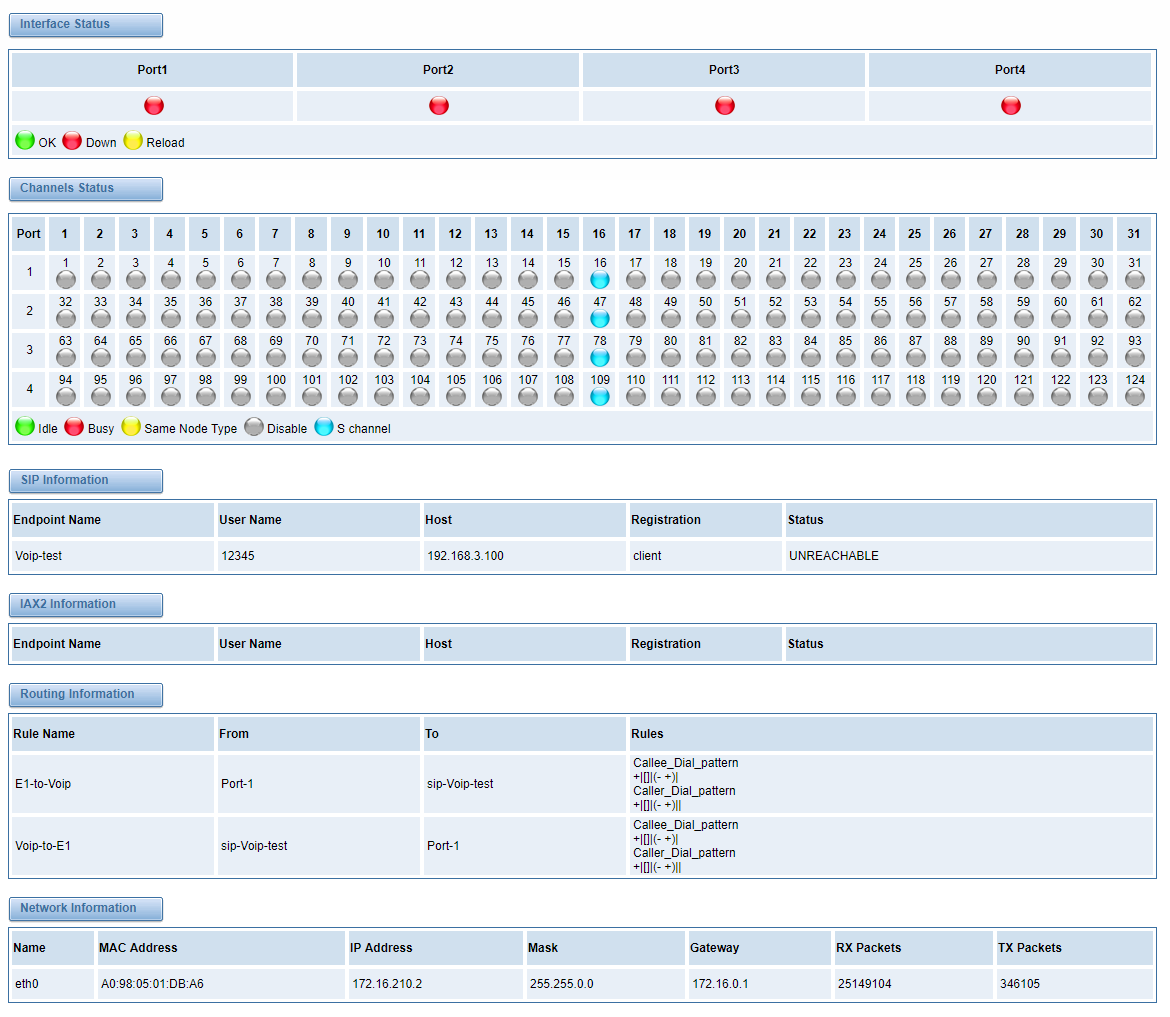Click the red Port1 status indicator
Image resolution: width=1170 pixels, height=1017 pixels.
[x=154, y=105]
